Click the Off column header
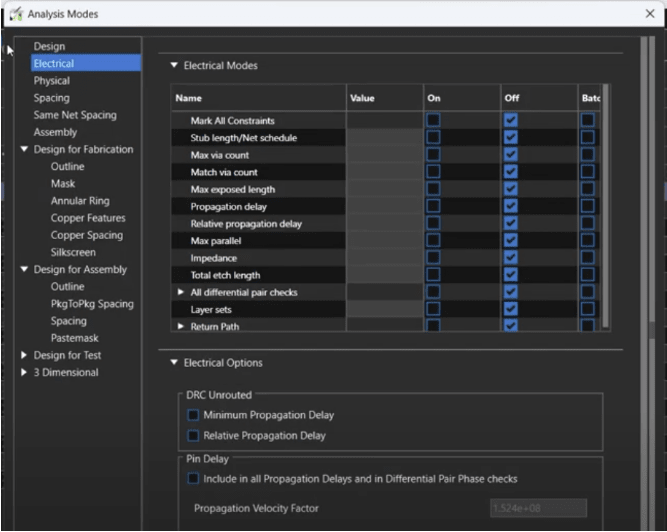The image size is (667, 532). 539,98
